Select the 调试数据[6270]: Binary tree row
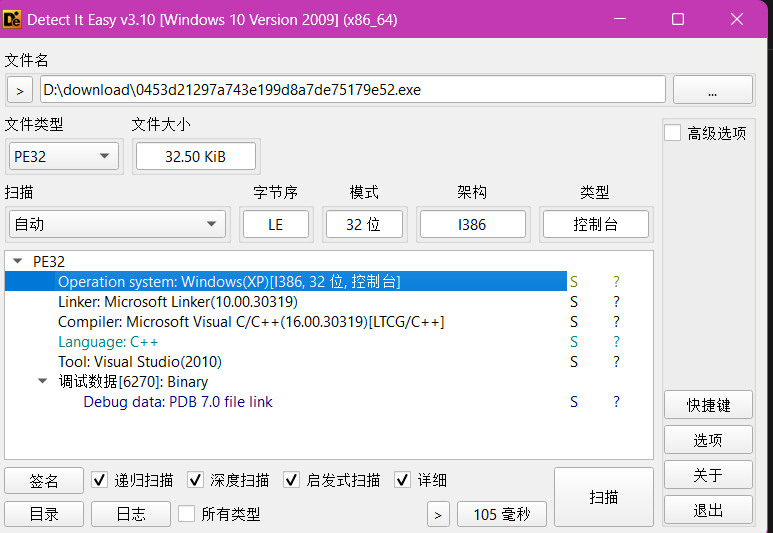Viewport: 773px width, 533px height. pos(133,382)
